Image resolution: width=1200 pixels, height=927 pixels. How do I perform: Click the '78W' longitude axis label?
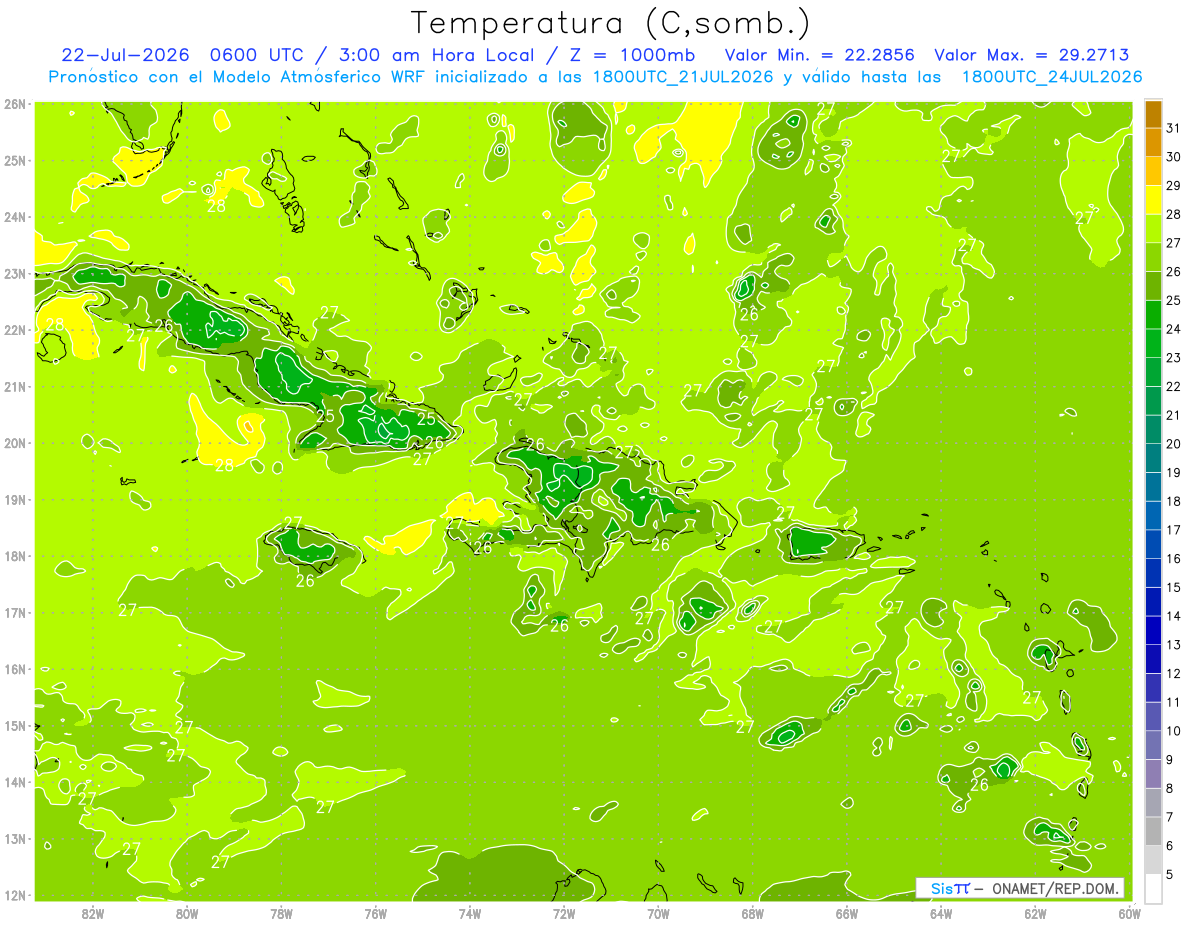281,913
